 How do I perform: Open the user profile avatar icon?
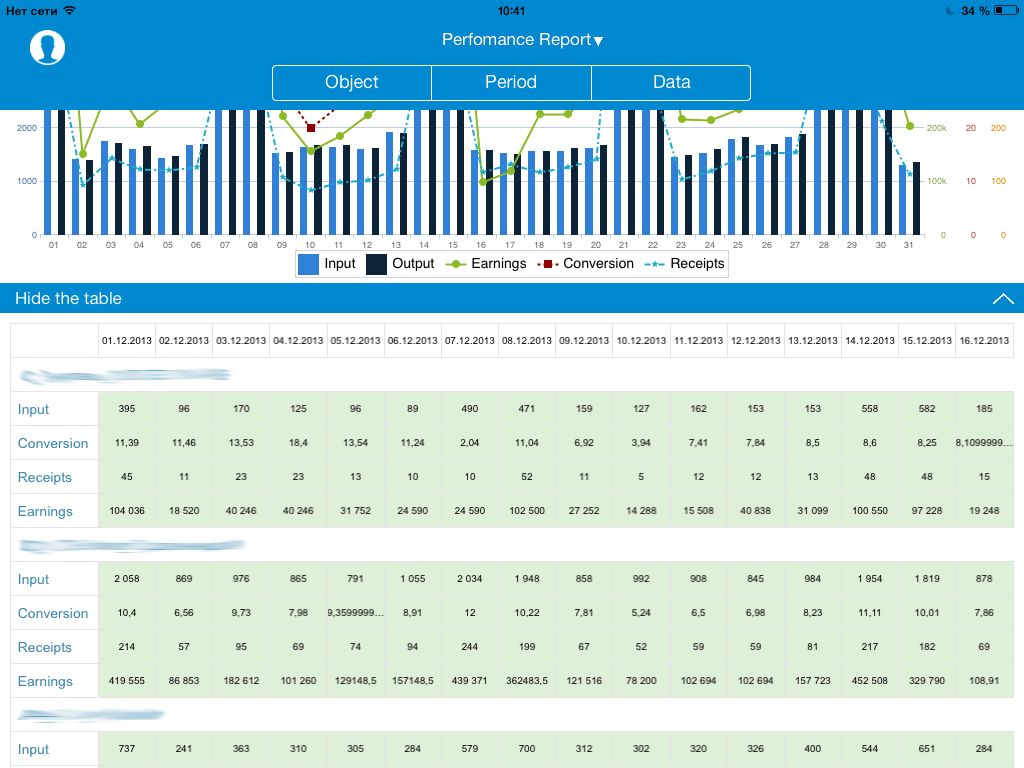tap(47, 47)
